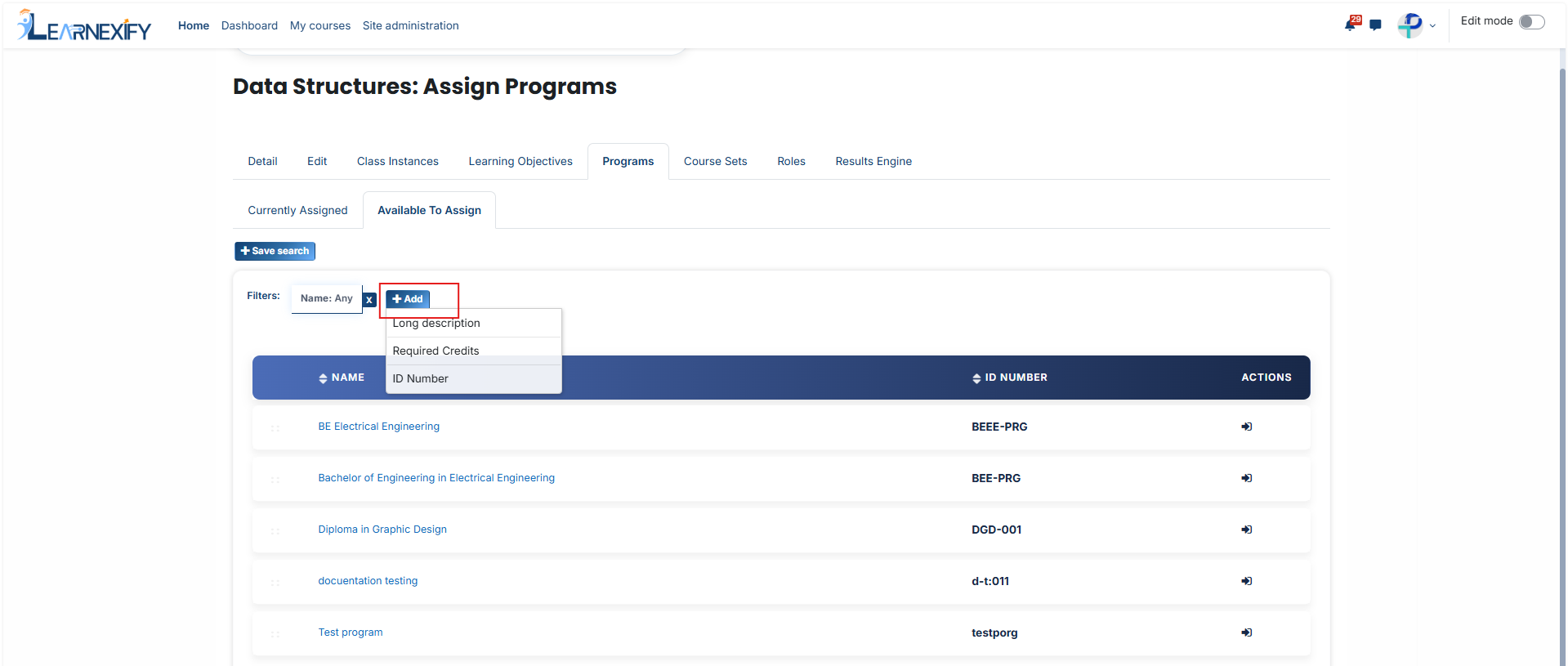Choose Required Credits filter option
Viewport: 1568px width, 666px height.
(x=473, y=351)
